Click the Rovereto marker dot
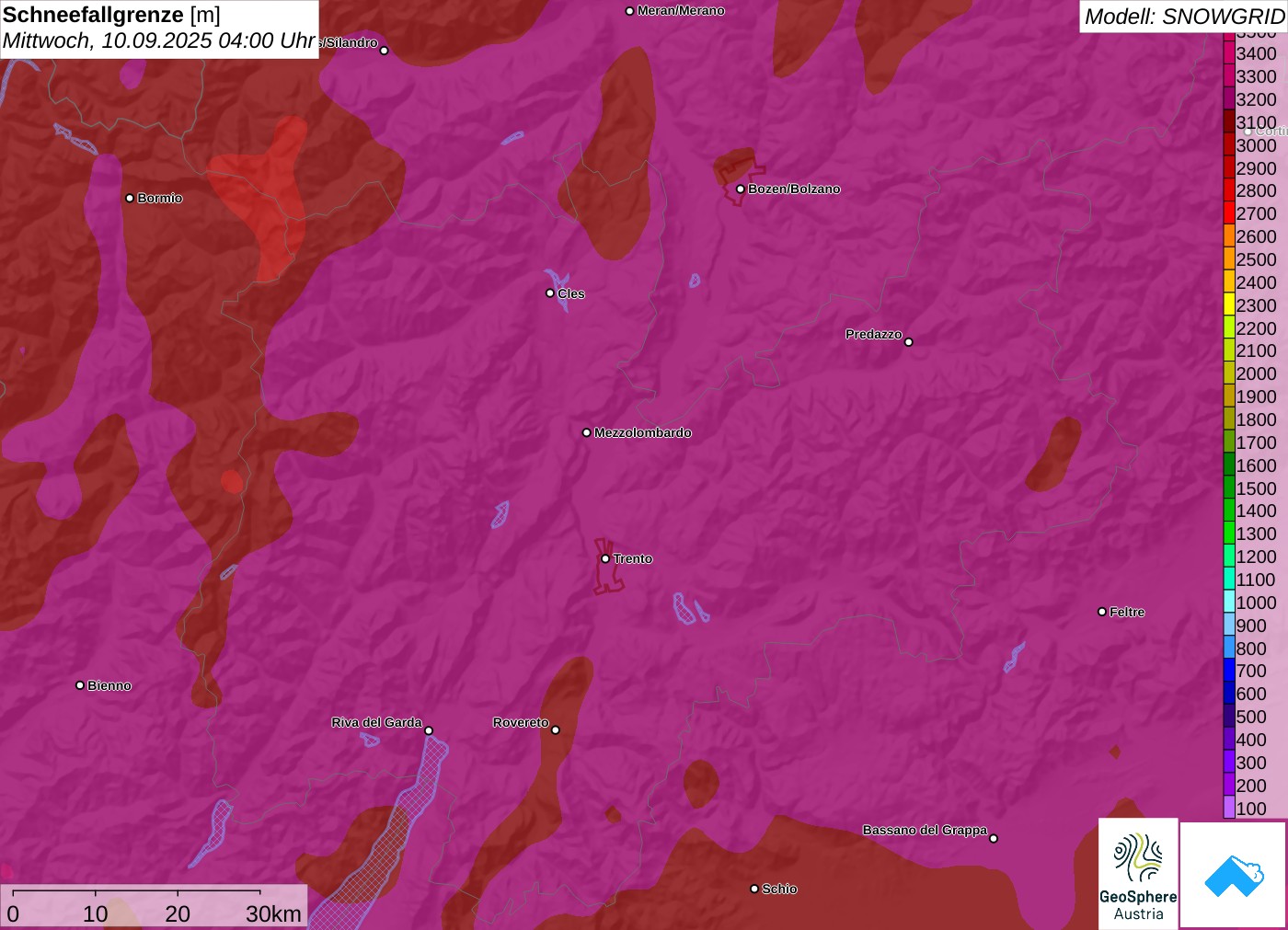 tap(556, 730)
